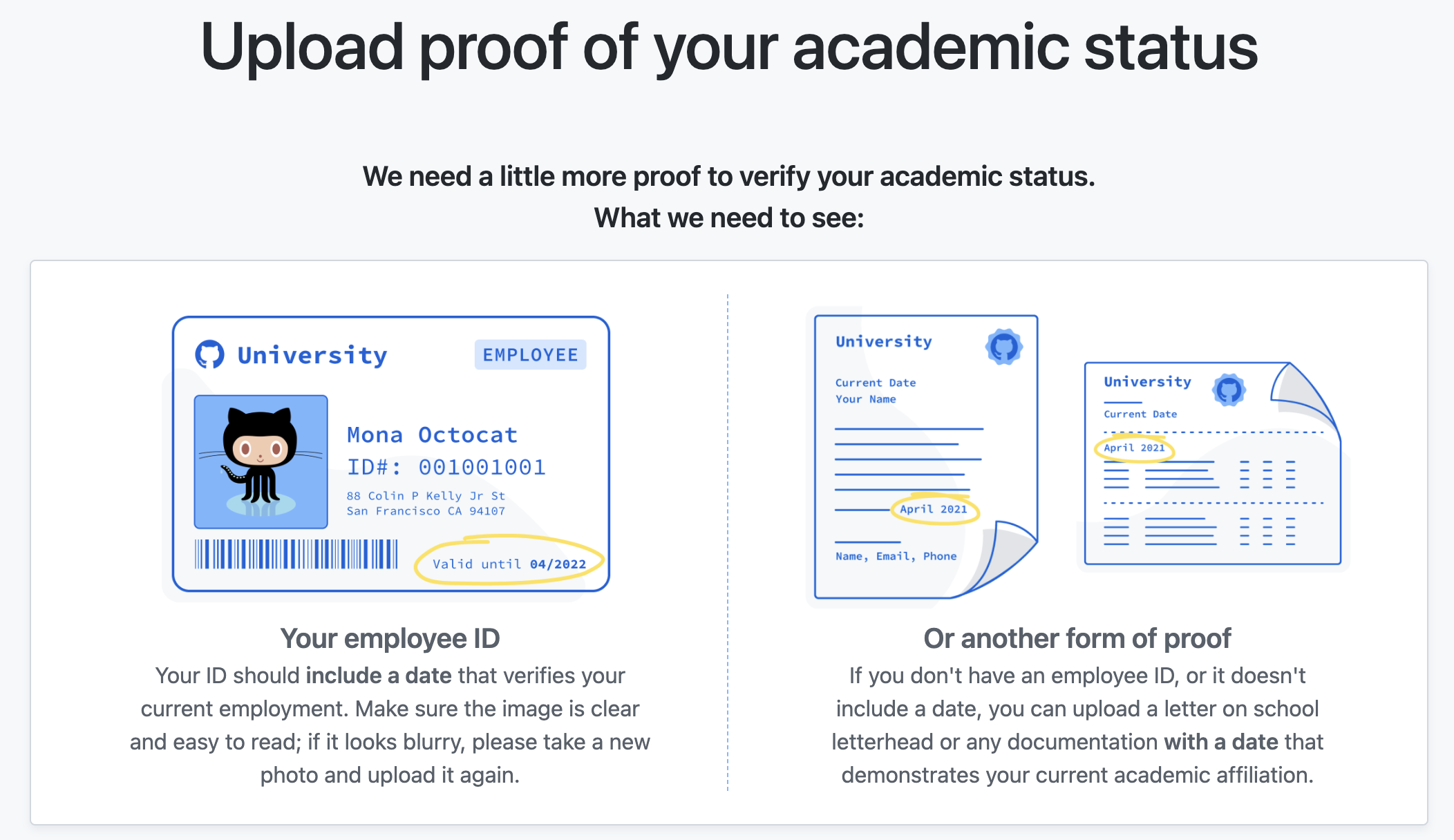Select the "Your employee ID" heading
The width and height of the screenshot is (1454, 840).
click(x=390, y=638)
